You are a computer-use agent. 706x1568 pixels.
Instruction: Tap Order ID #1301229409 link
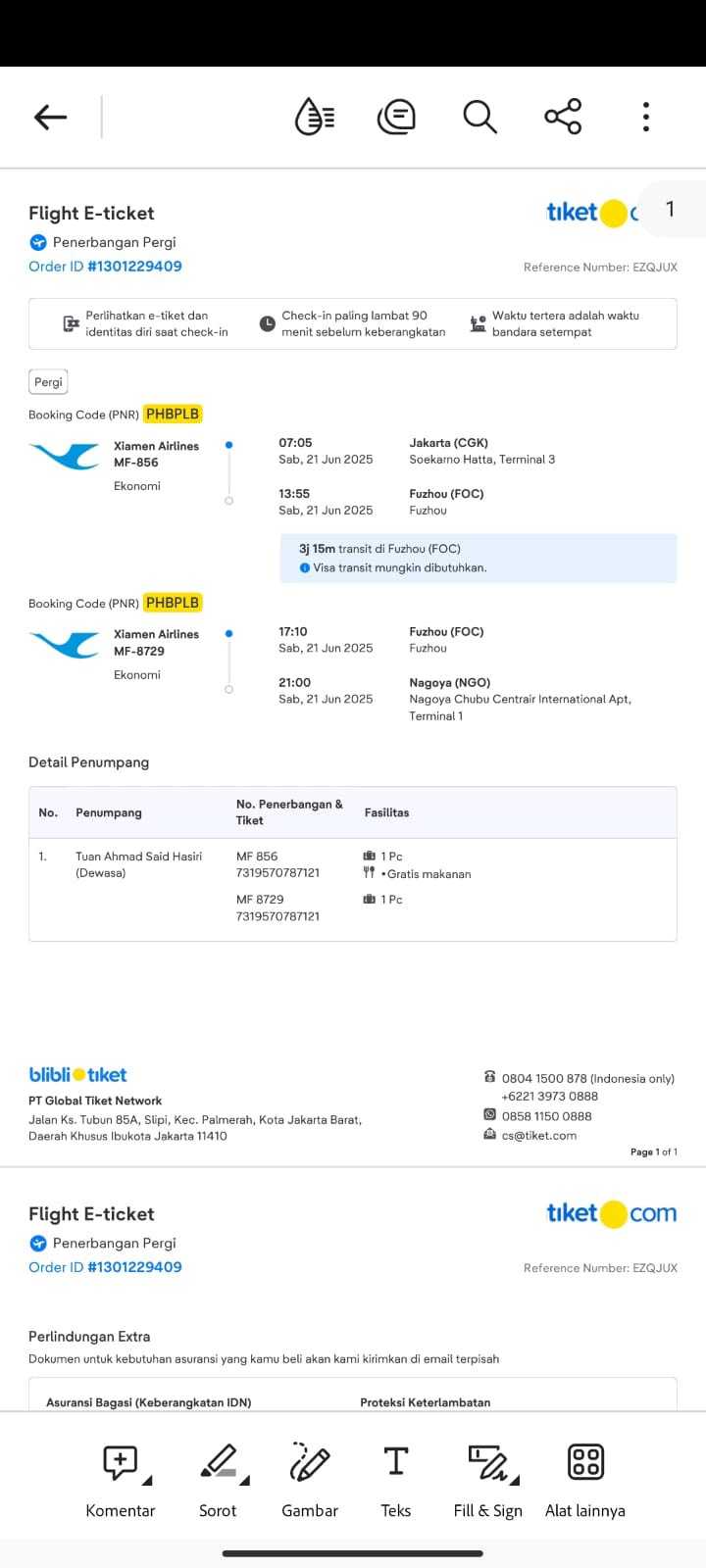click(x=105, y=267)
